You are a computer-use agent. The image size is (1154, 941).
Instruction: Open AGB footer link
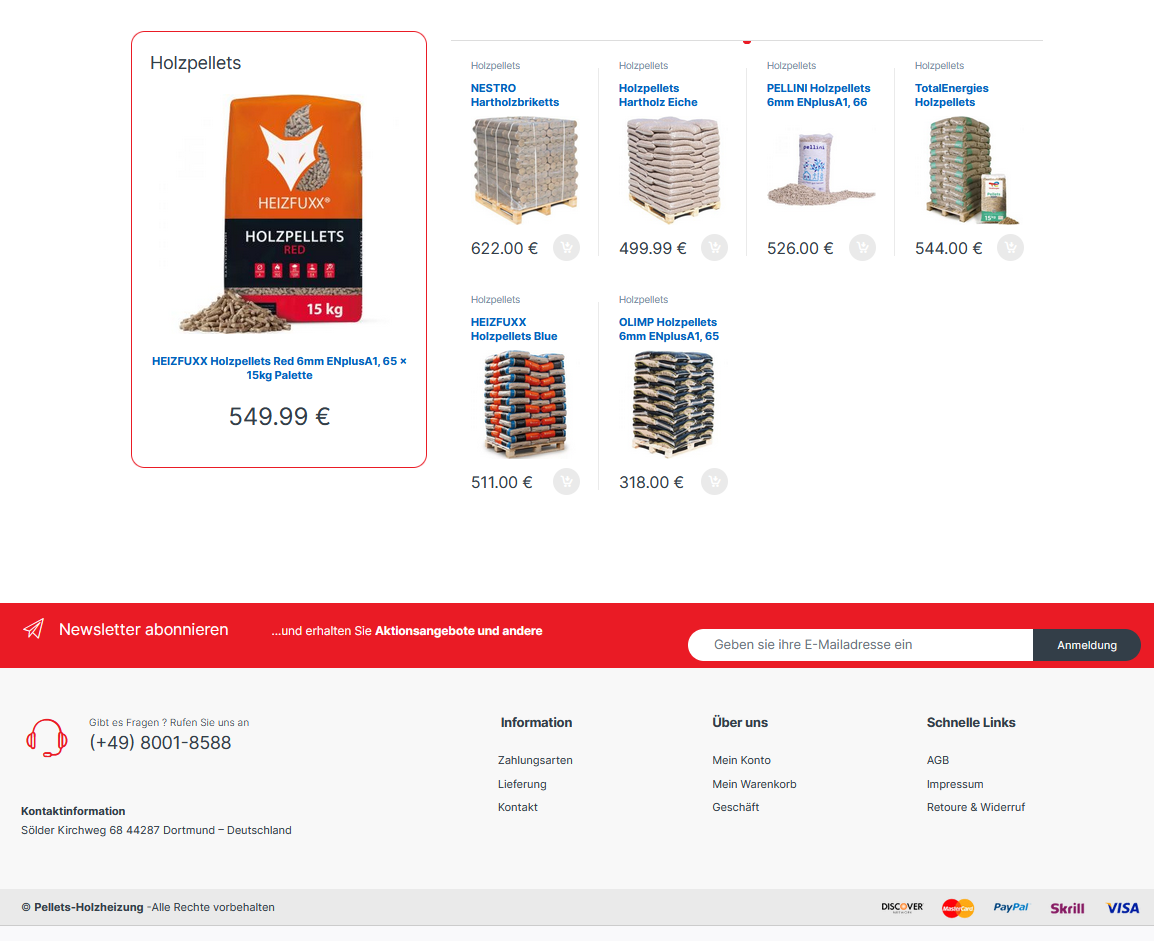coord(938,760)
